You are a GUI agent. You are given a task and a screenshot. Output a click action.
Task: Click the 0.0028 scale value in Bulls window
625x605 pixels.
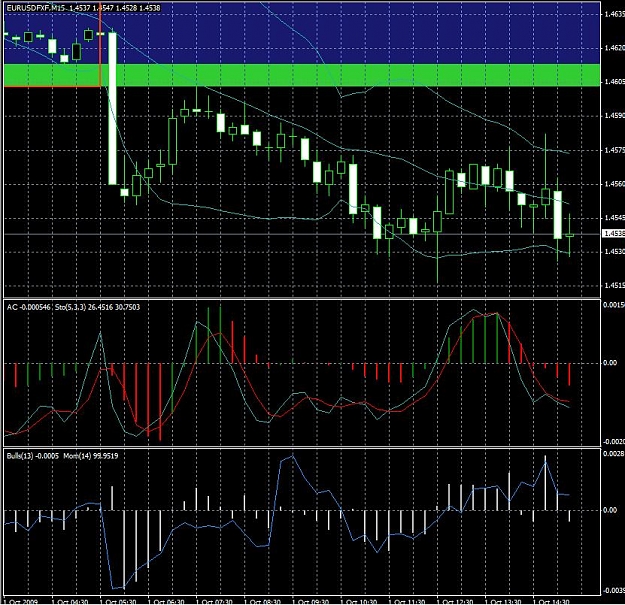pos(614,454)
